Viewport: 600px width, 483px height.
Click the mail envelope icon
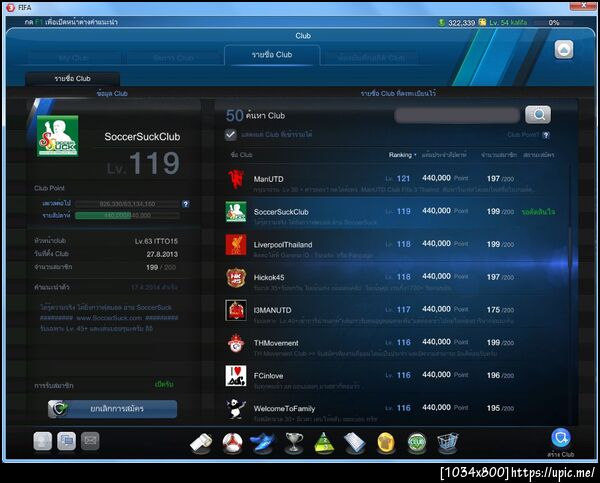point(90,441)
